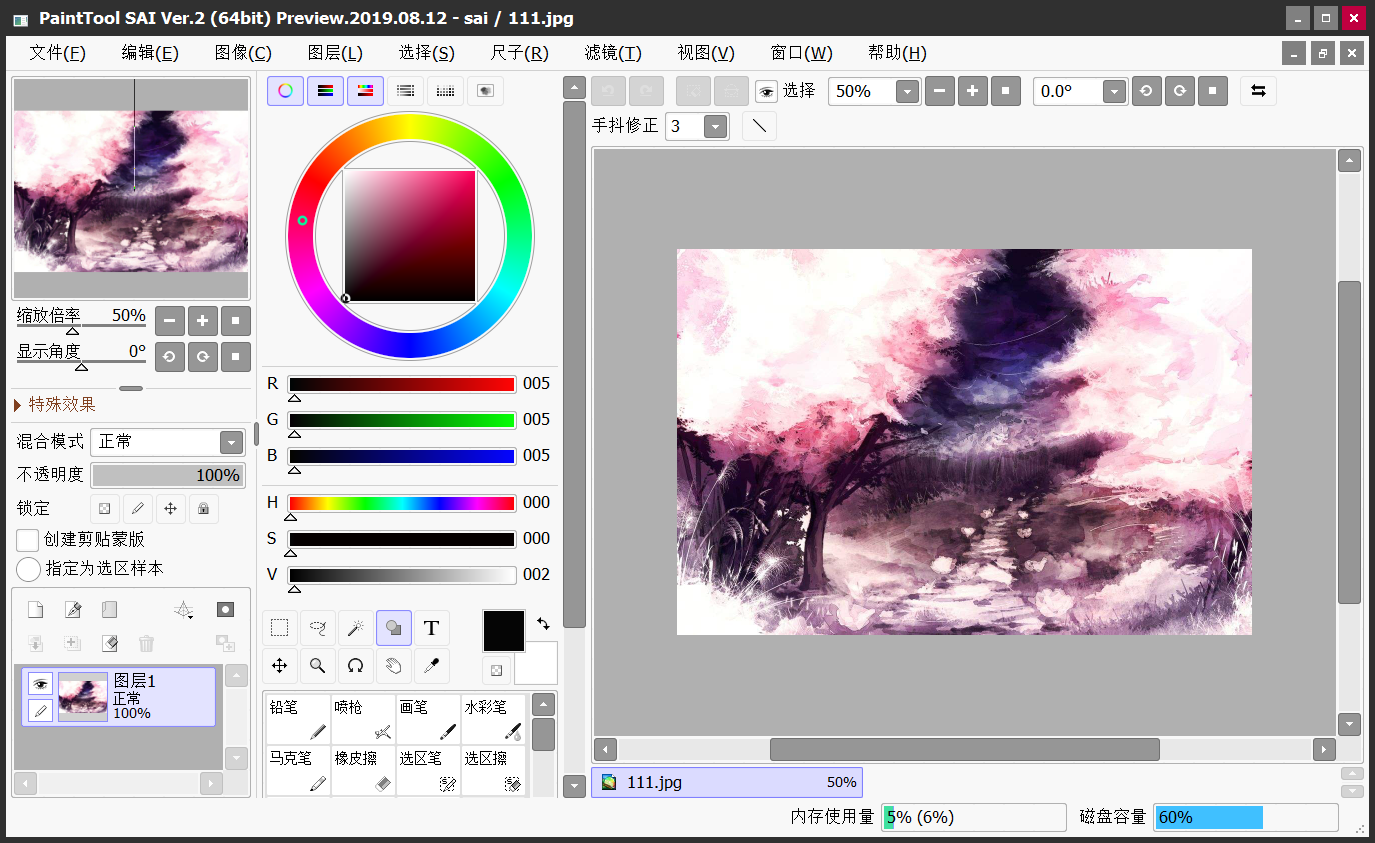
Task: Toggle lock all on layer
Action: [203, 509]
